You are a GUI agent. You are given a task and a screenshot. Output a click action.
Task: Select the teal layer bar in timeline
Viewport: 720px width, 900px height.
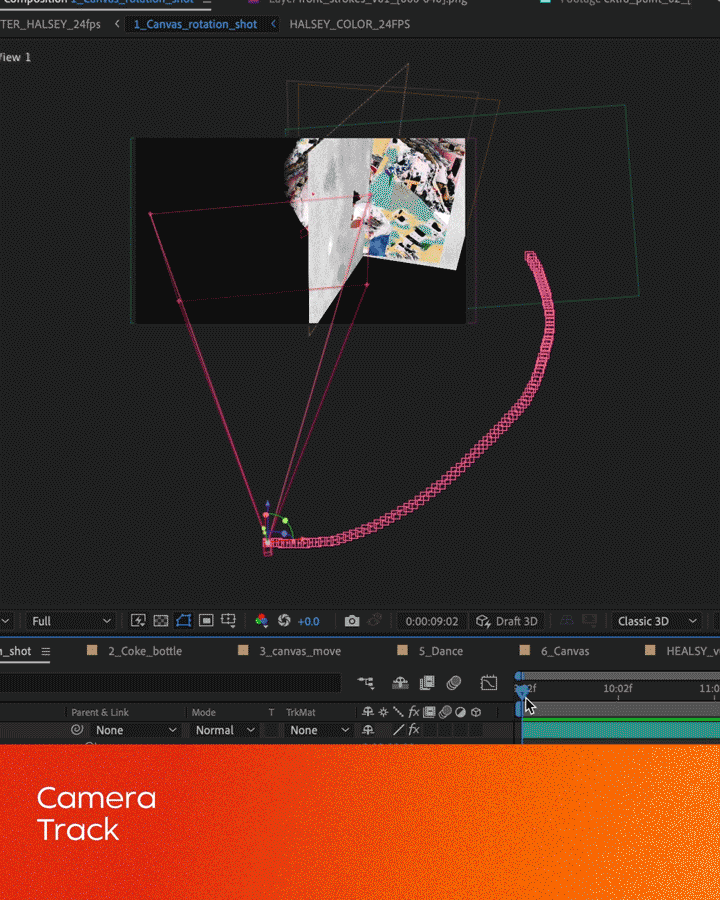621,730
